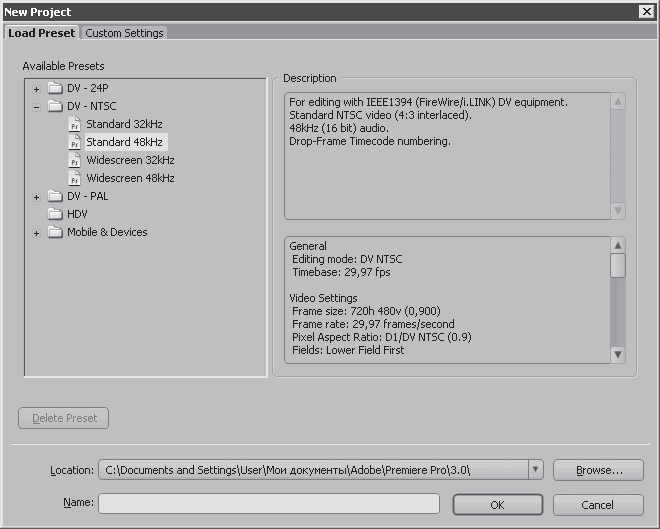Click the Widescreen 32kHz preset icon
Viewport: 660px width, 529px height.
pyautogui.click(x=75, y=160)
